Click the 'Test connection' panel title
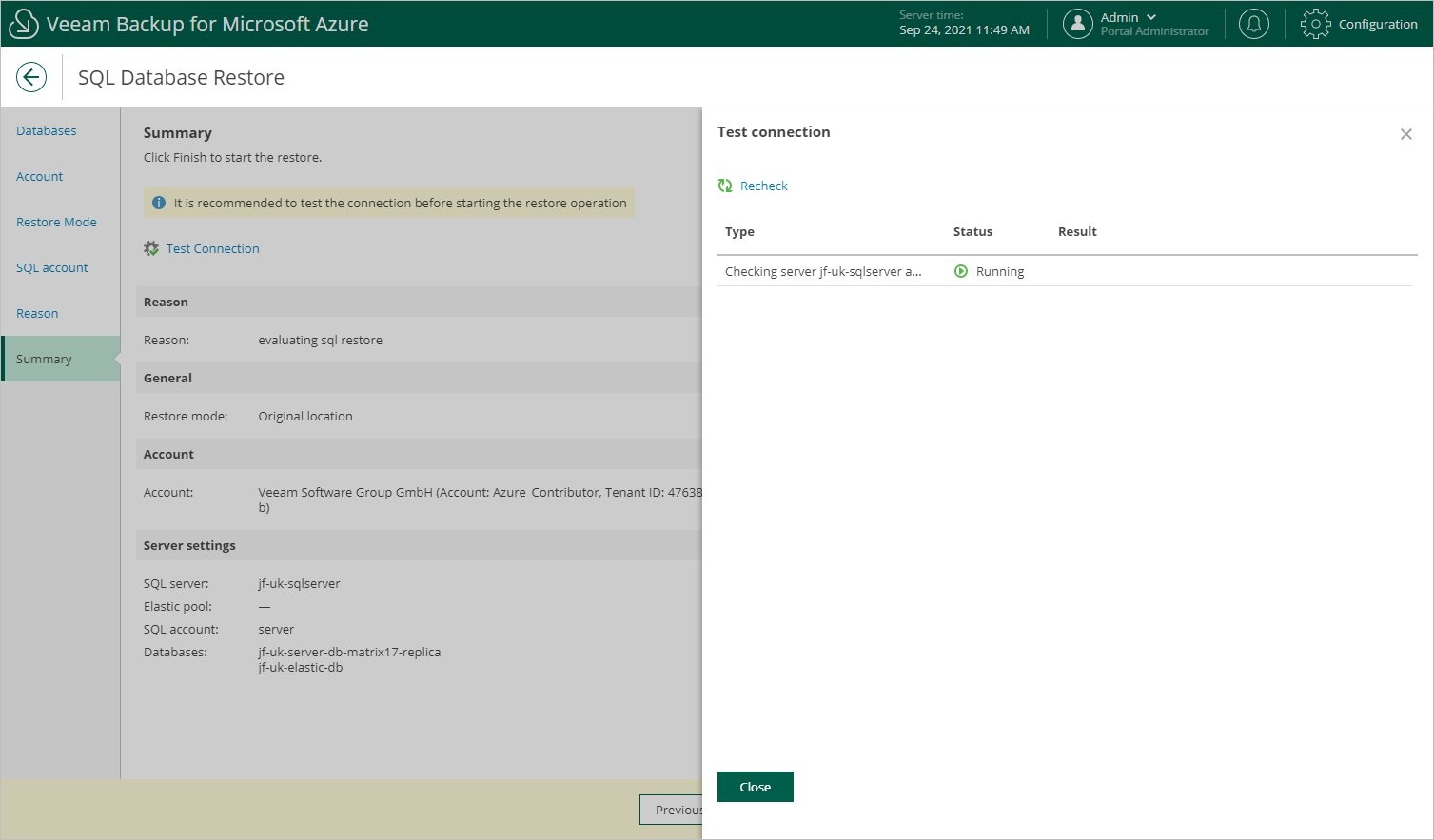Image resolution: width=1434 pixels, height=840 pixels. pos(774,132)
